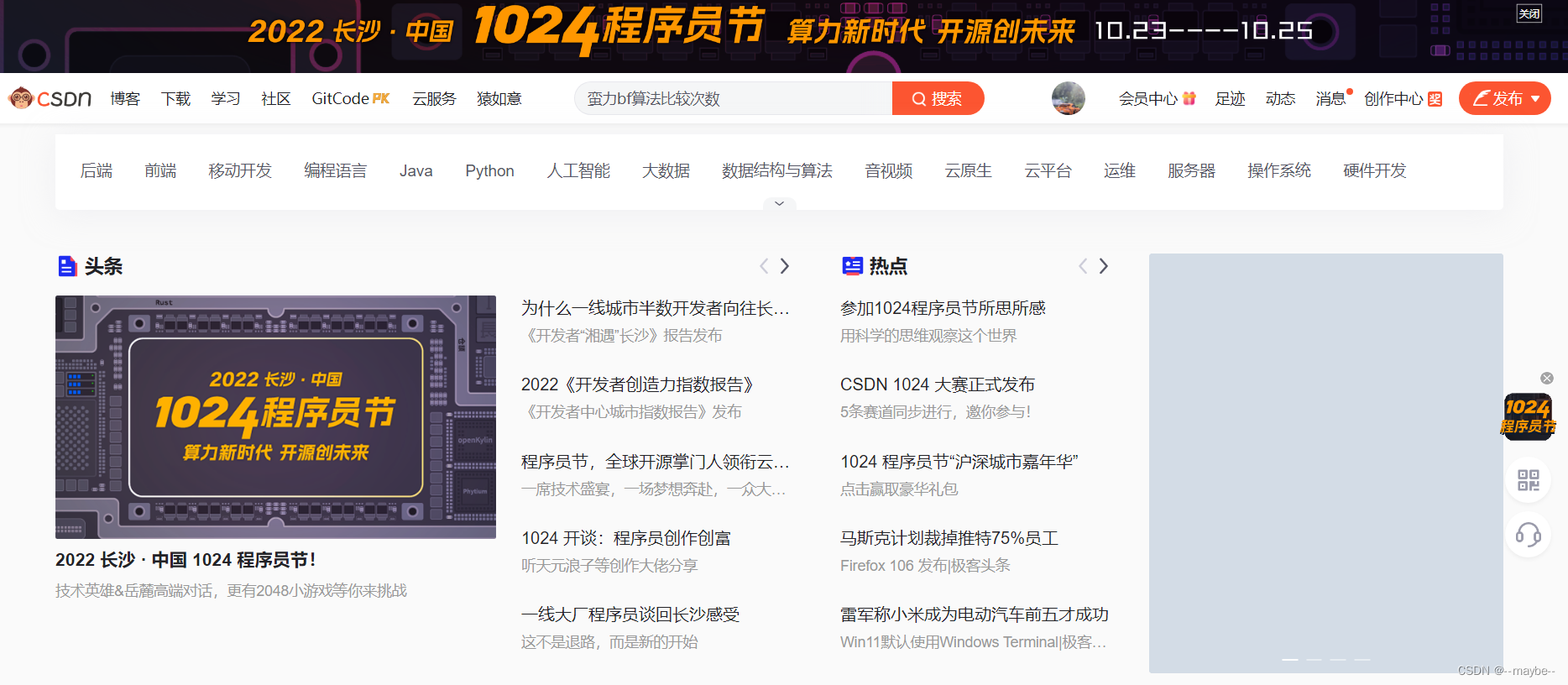Viewport: 1568px width, 685px height.
Task: Open article 1024 开谈:程序员创作创富
Action: [x=626, y=538]
